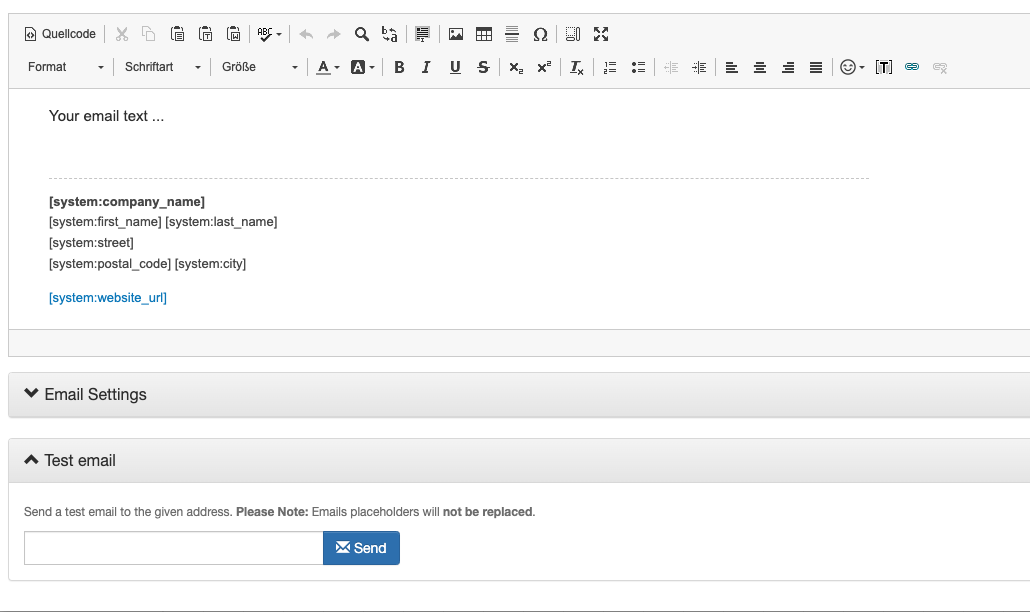
Task: Click the Send button
Action: (361, 548)
